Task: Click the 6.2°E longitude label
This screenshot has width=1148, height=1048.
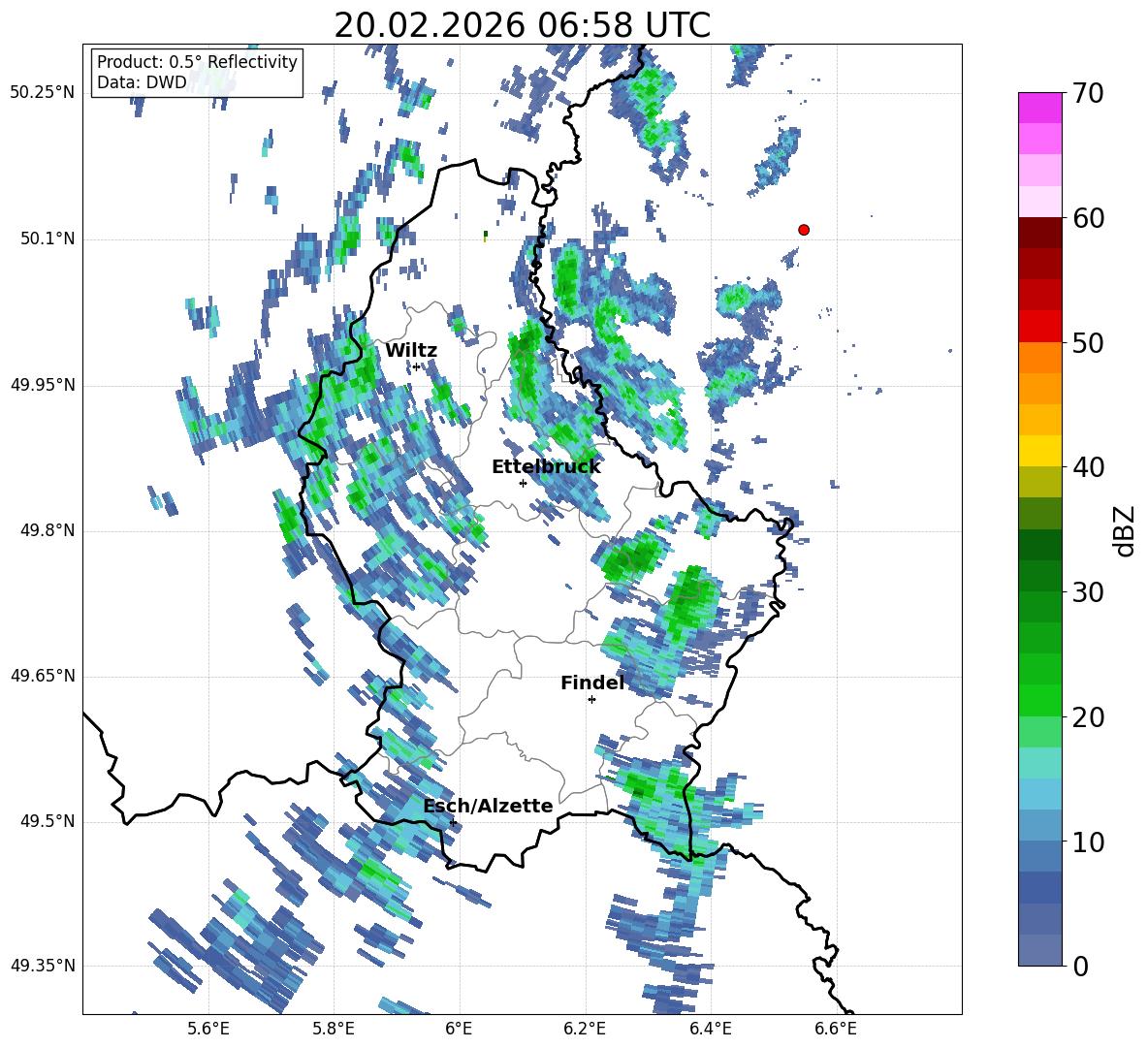Action: [x=585, y=1029]
